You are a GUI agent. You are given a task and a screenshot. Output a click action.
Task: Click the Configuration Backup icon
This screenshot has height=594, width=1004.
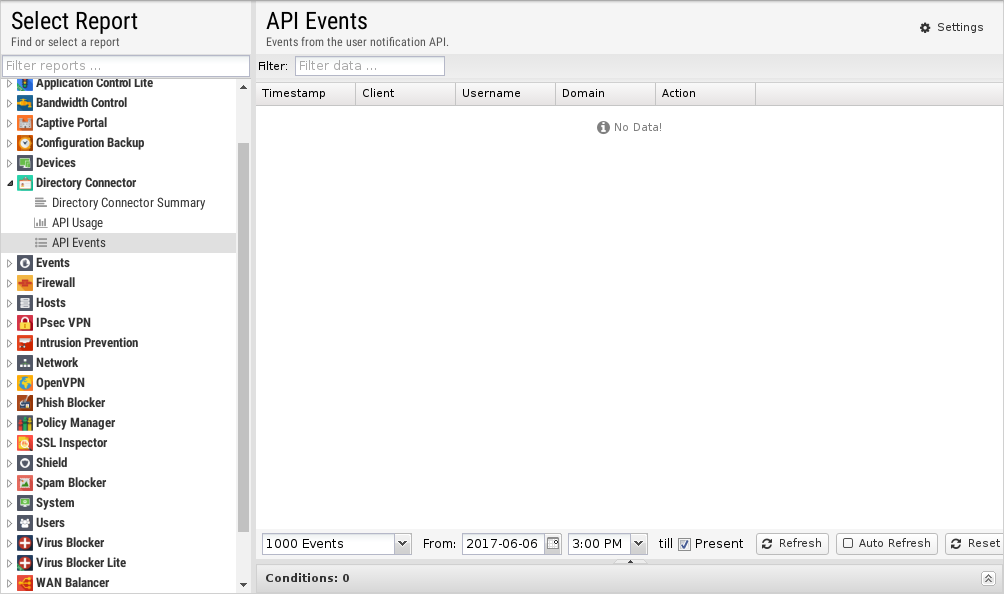pyautogui.click(x=24, y=143)
